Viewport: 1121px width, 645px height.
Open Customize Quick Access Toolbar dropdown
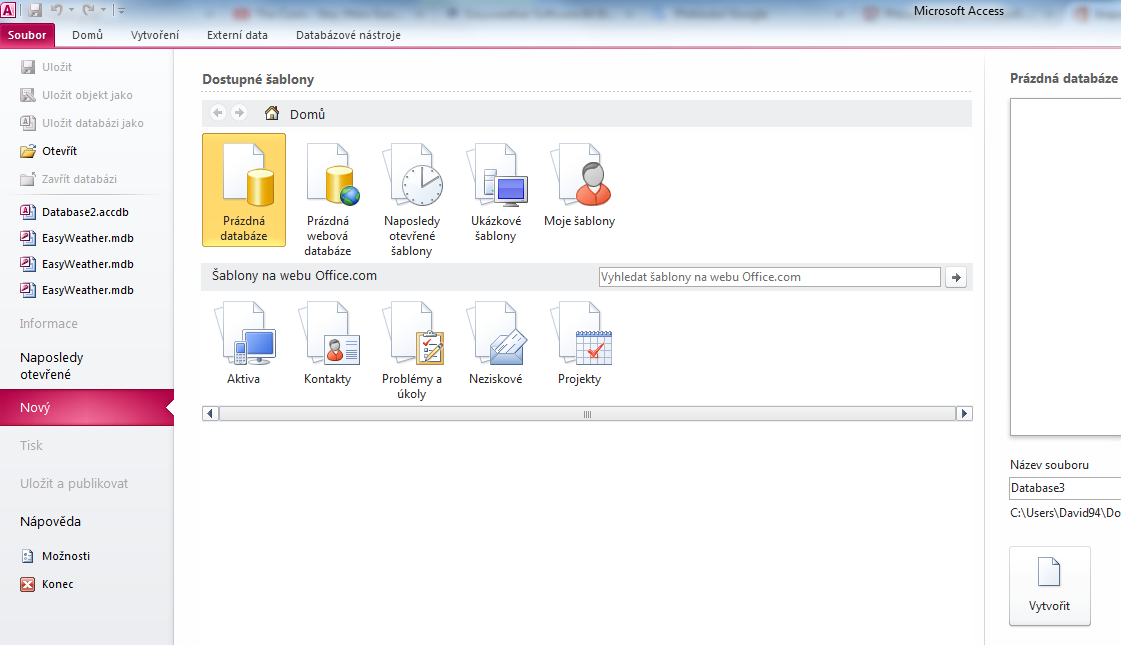click(121, 10)
